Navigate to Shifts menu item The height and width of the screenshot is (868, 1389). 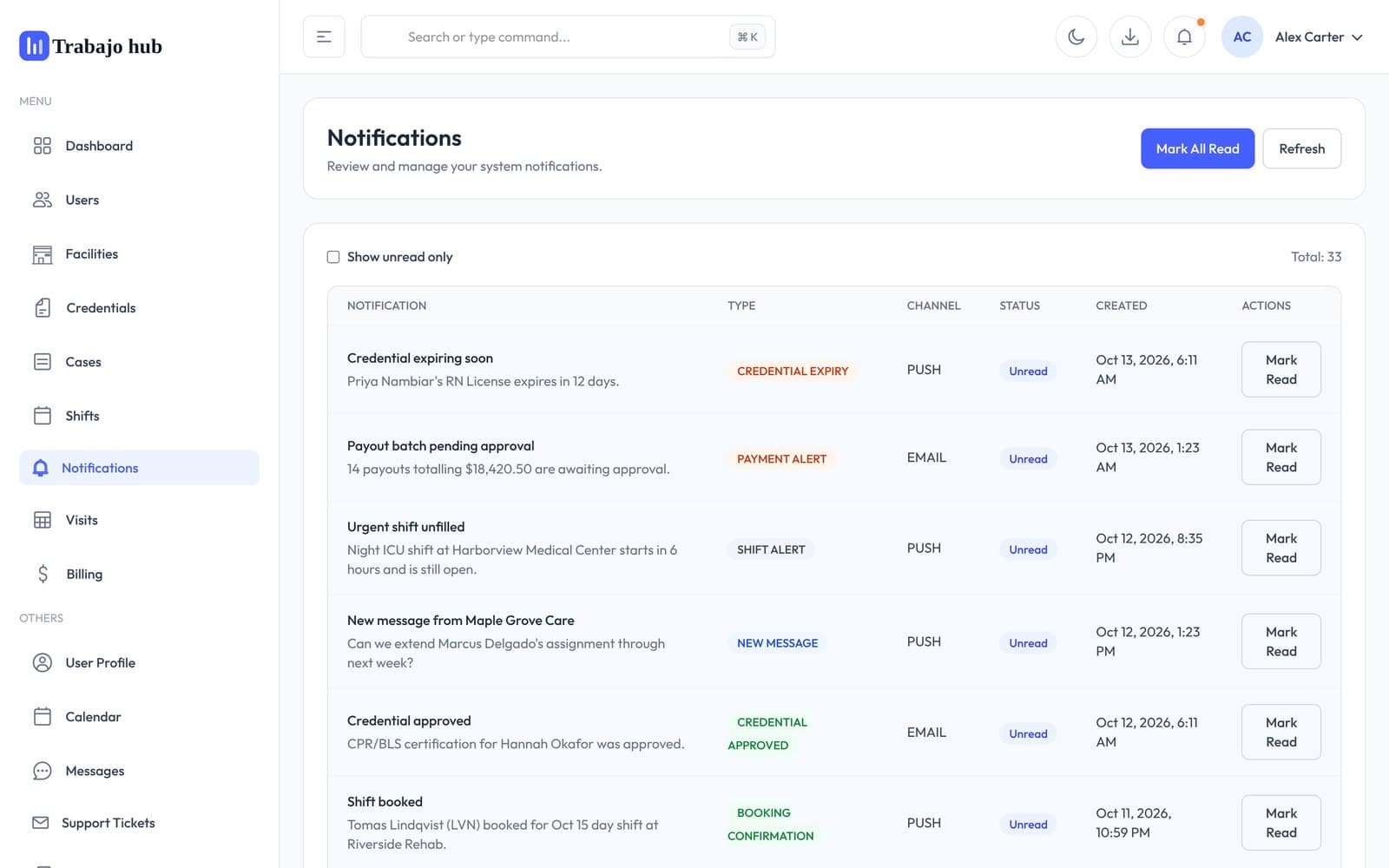[140, 416]
